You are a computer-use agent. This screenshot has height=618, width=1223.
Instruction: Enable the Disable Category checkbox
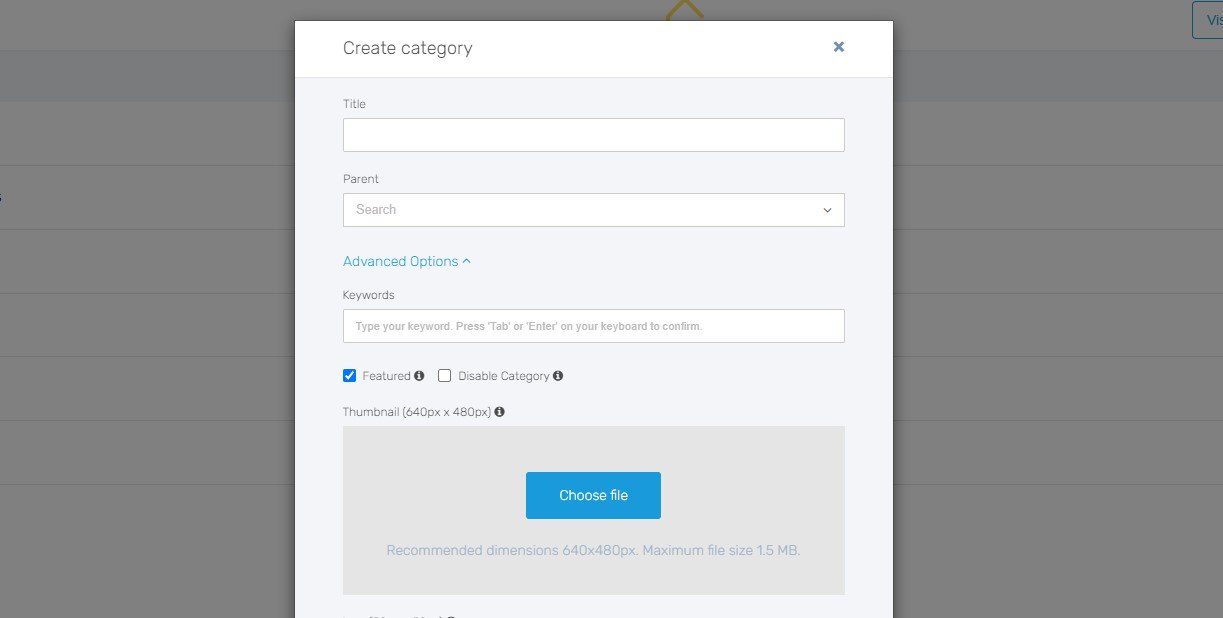(444, 375)
